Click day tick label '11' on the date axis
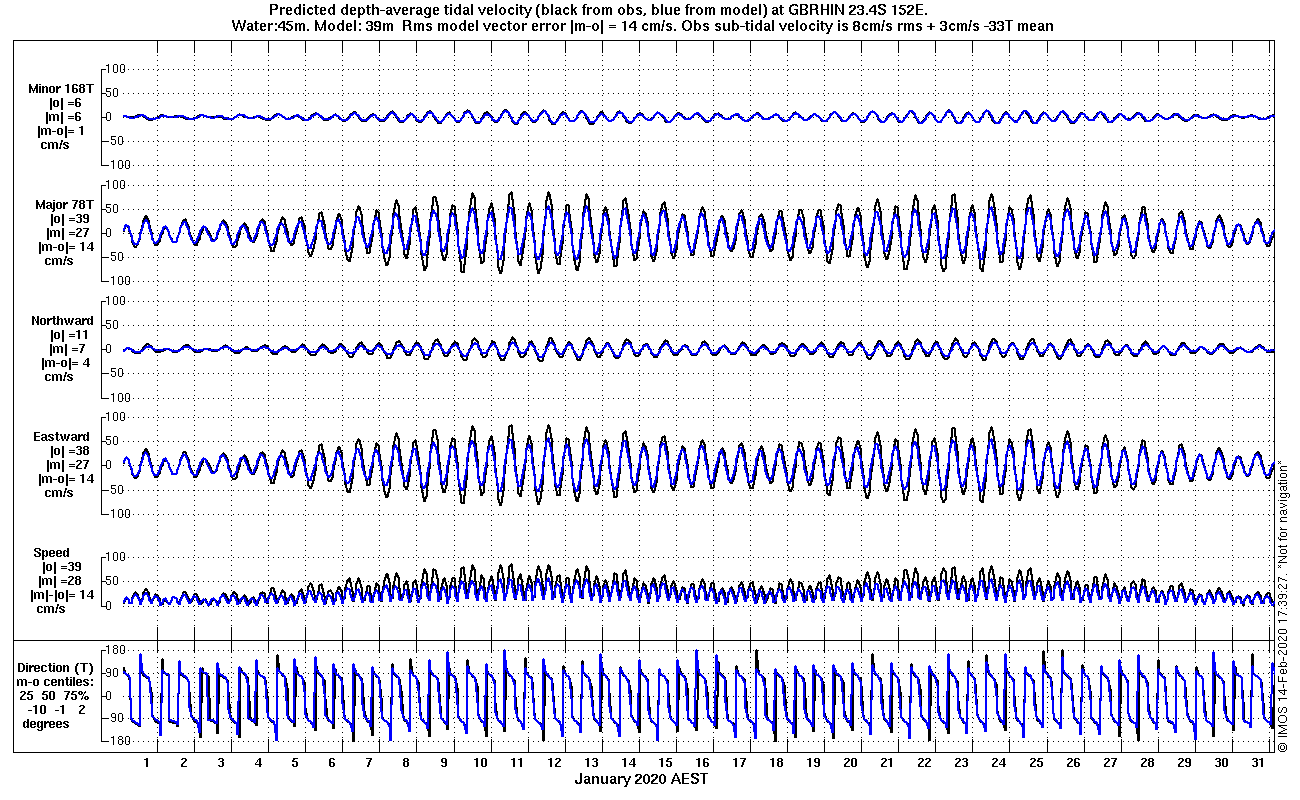The image size is (1300, 800). (516, 762)
